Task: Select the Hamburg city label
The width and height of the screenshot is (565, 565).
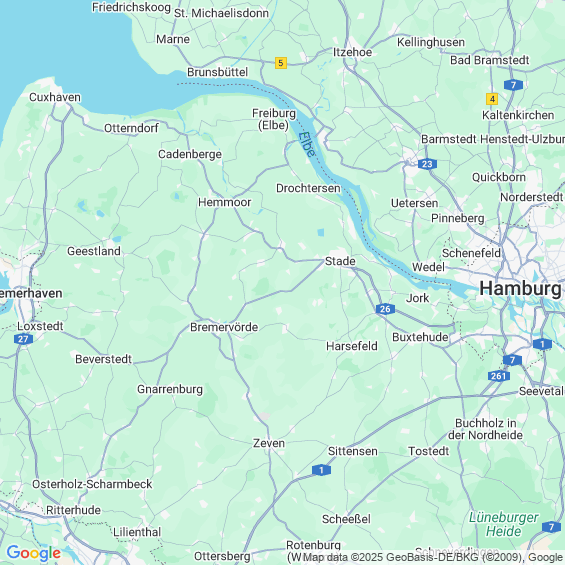Action: pyautogui.click(x=520, y=288)
